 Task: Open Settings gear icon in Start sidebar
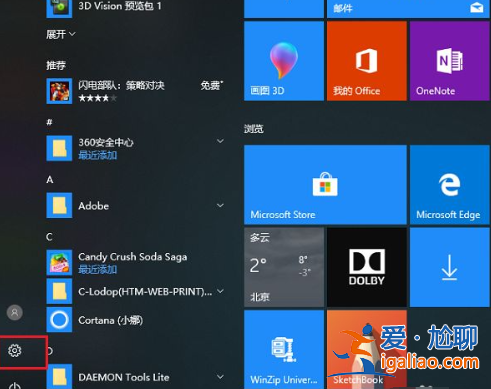click(x=15, y=351)
